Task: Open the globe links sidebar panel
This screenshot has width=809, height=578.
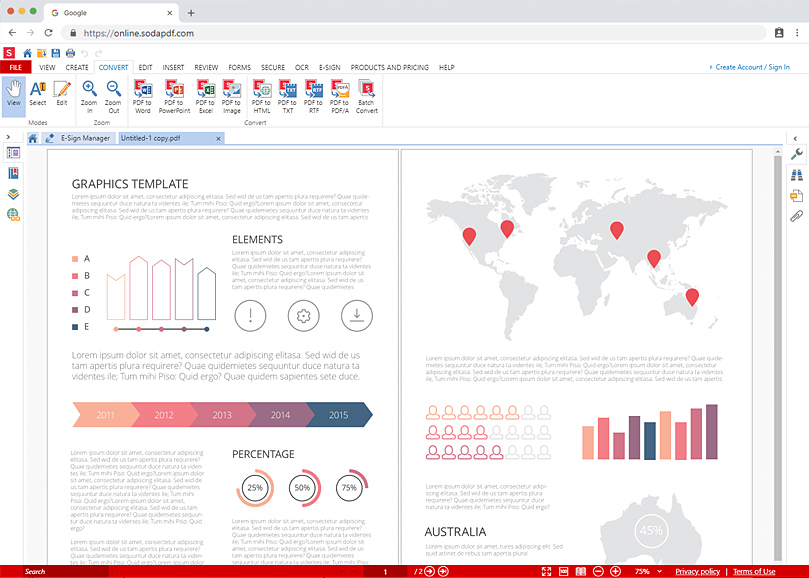Action: click(13, 214)
